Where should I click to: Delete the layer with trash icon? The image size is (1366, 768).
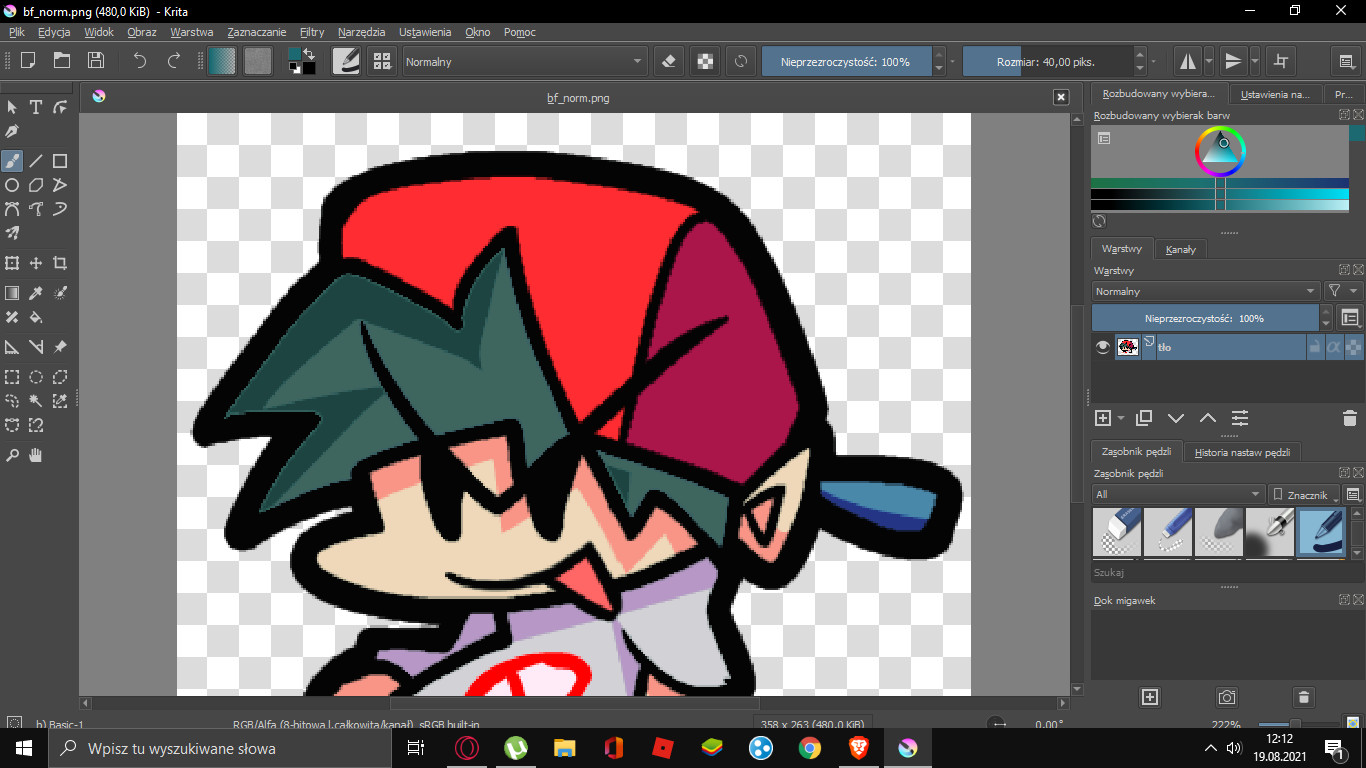pyautogui.click(x=1349, y=418)
